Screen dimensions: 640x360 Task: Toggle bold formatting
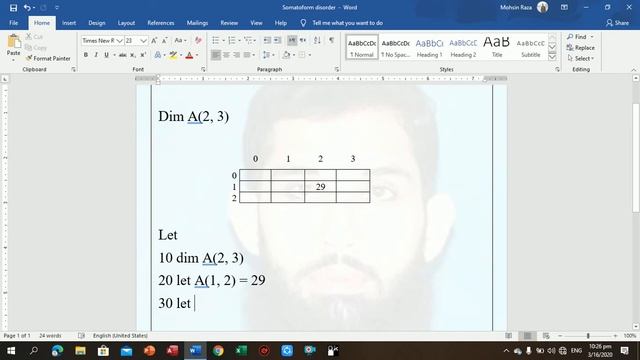[86, 55]
